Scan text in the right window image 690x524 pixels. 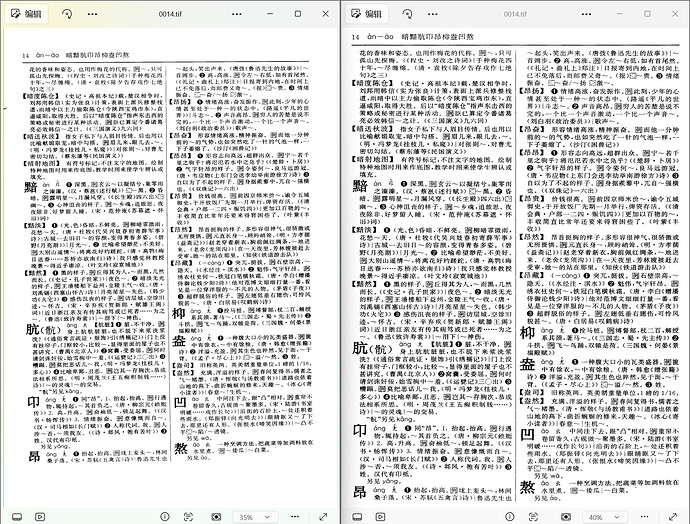pyautogui.click(x=533, y=517)
